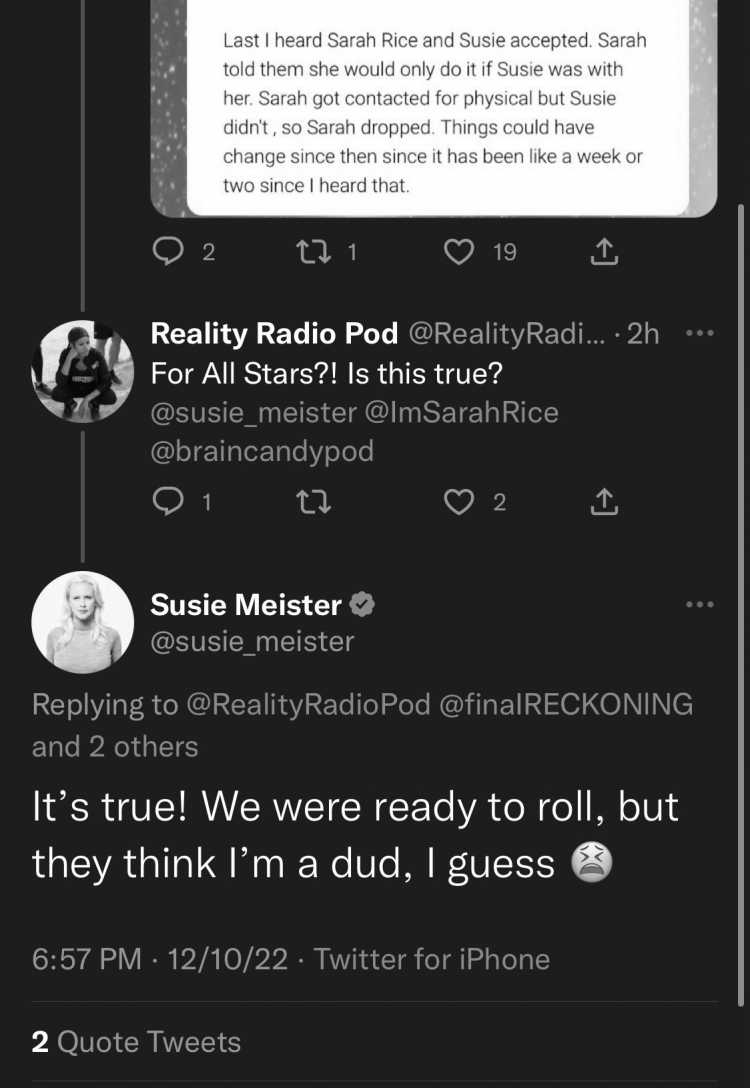
Task: Share the top quoted tweet
Action: pyautogui.click(x=604, y=253)
